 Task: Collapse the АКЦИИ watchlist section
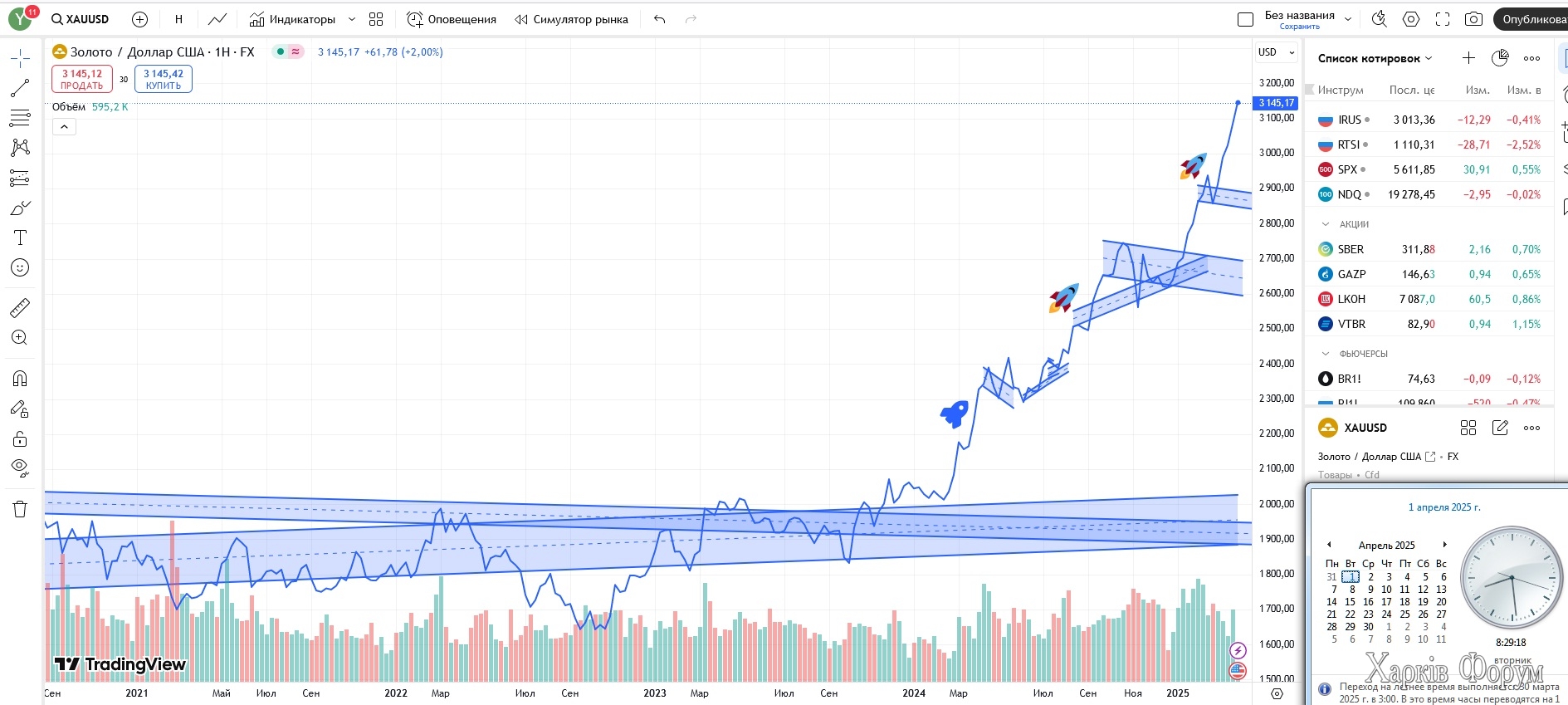pyautogui.click(x=1326, y=224)
